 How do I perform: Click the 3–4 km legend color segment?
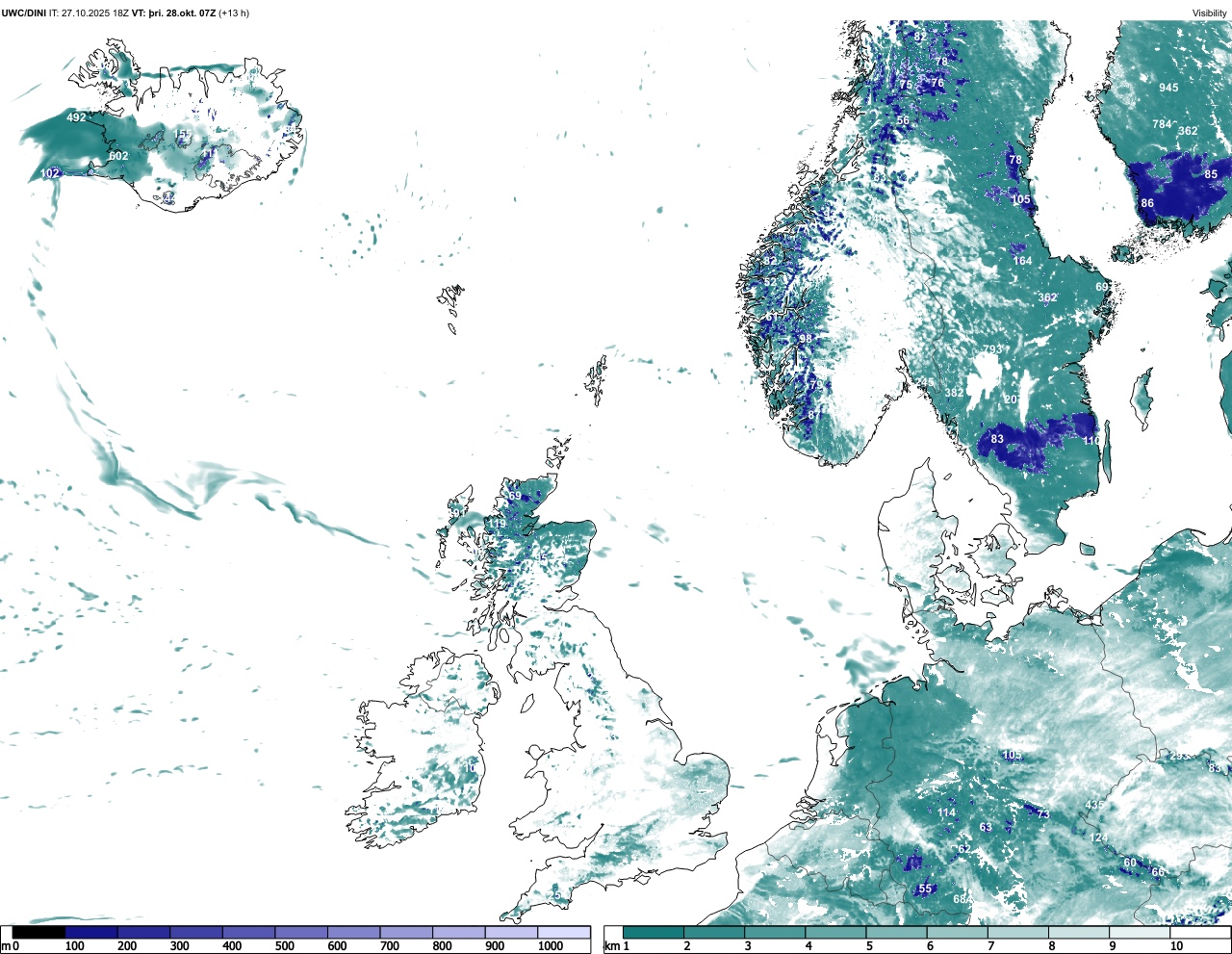[776, 932]
